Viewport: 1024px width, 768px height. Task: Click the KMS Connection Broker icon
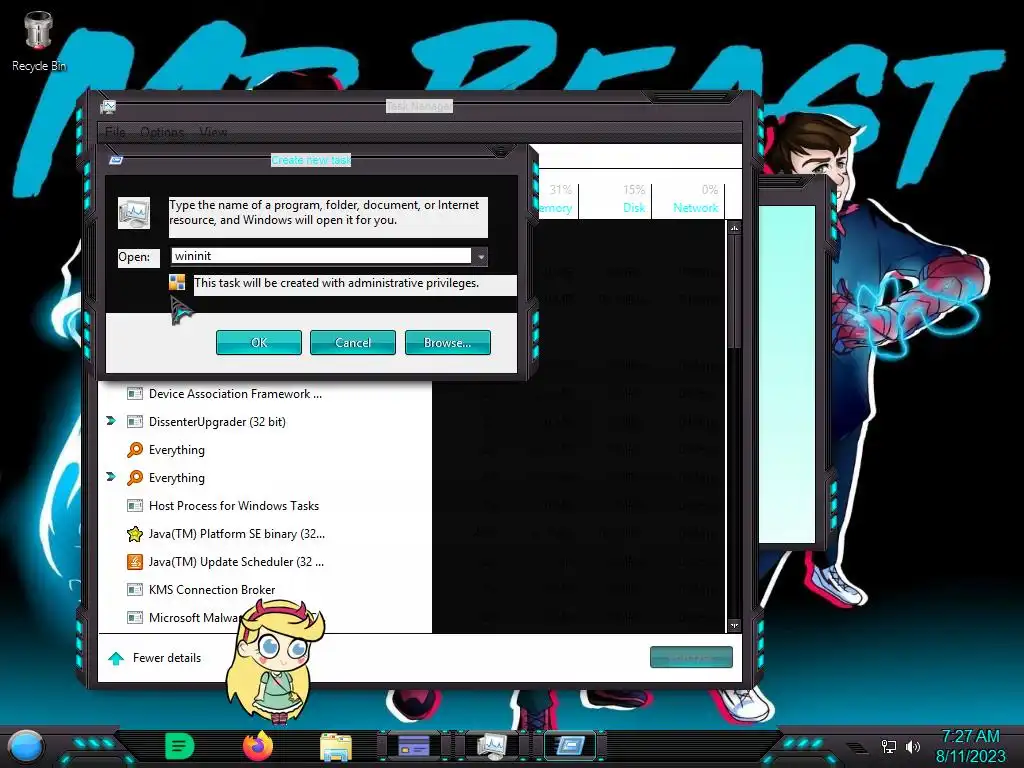(x=135, y=590)
